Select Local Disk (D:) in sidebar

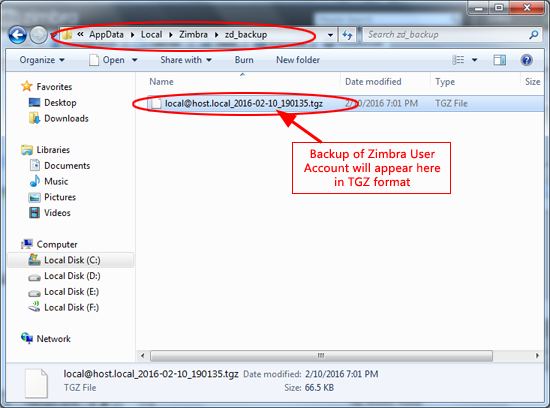[72, 276]
